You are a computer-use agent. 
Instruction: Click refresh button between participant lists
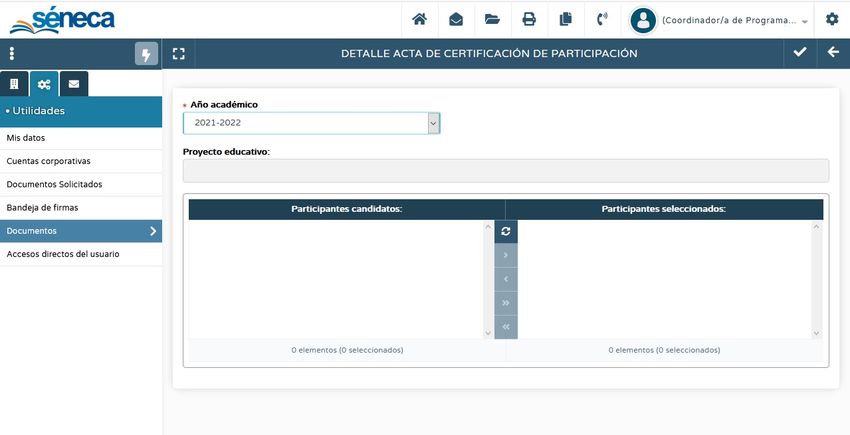click(x=506, y=231)
